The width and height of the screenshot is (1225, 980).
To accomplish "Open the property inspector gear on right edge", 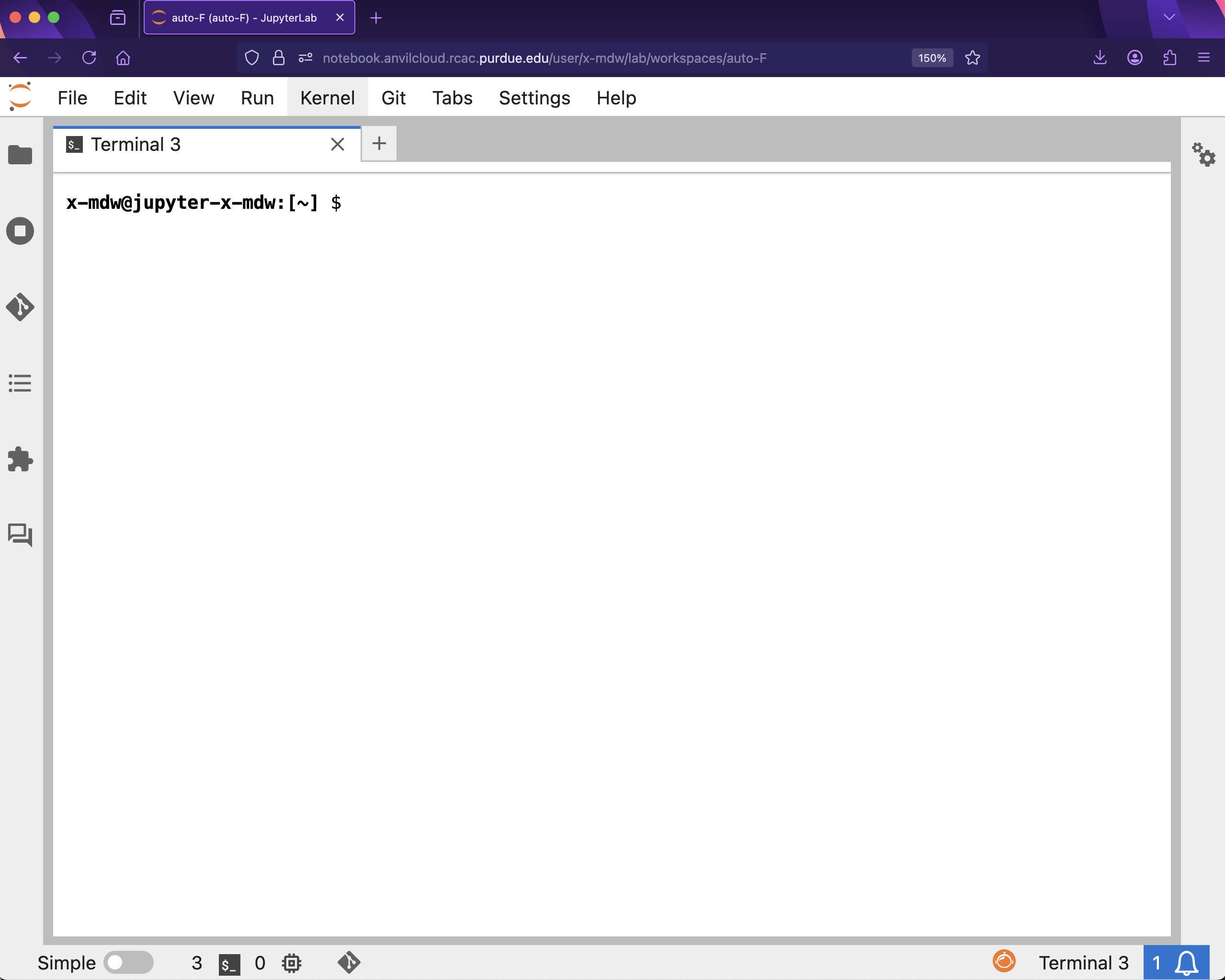I will point(1204,155).
